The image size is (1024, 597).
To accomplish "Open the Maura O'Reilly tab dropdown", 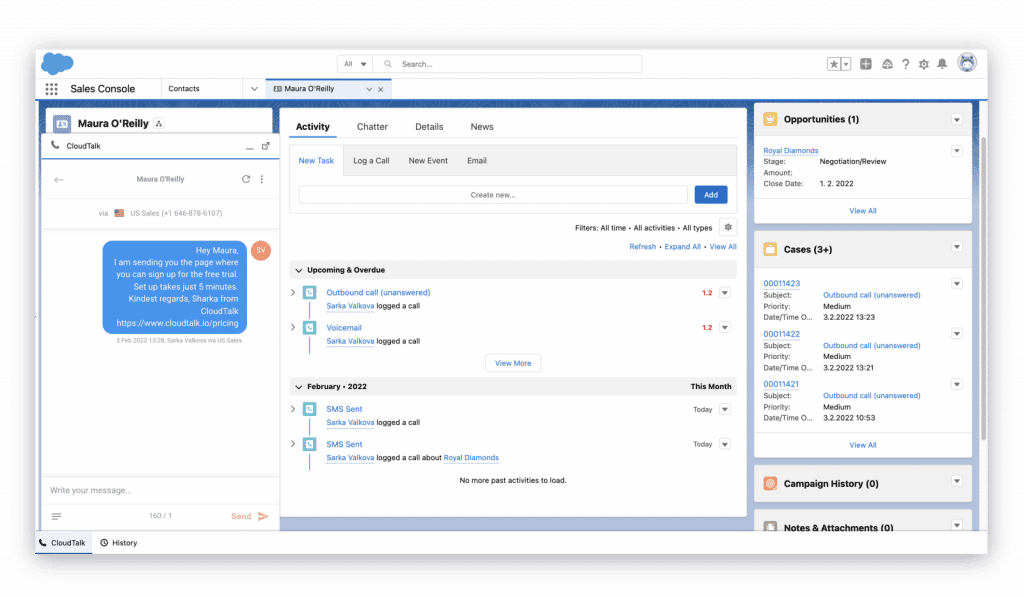I will point(369,89).
